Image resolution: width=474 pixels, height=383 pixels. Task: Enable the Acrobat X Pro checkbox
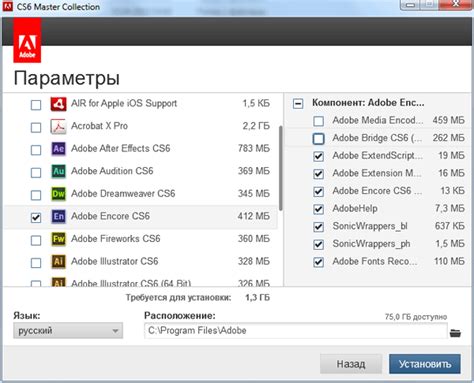click(36, 127)
